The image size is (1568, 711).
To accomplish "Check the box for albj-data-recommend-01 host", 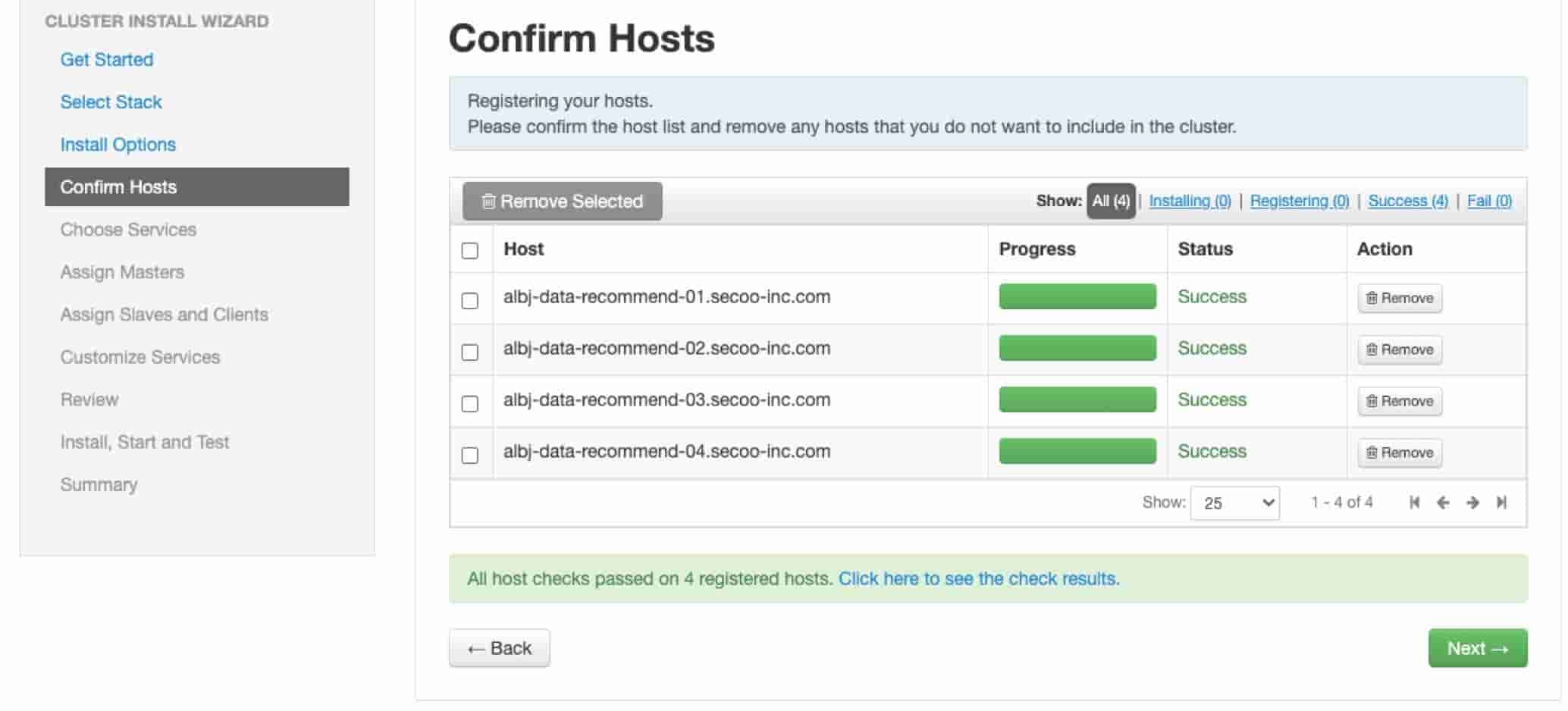I will (x=470, y=300).
